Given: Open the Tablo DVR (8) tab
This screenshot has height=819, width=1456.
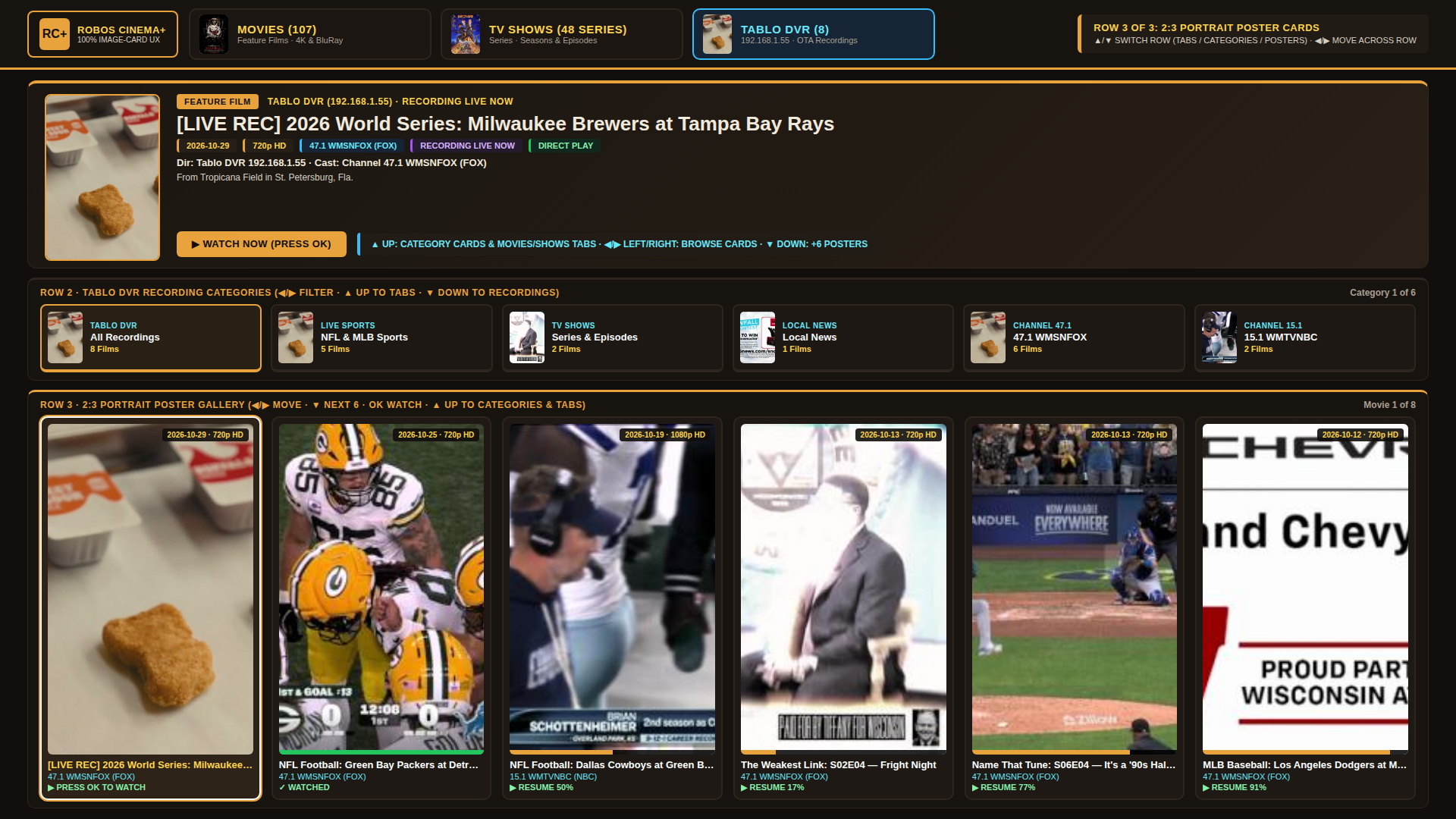Looking at the screenshot, I should point(814,34).
